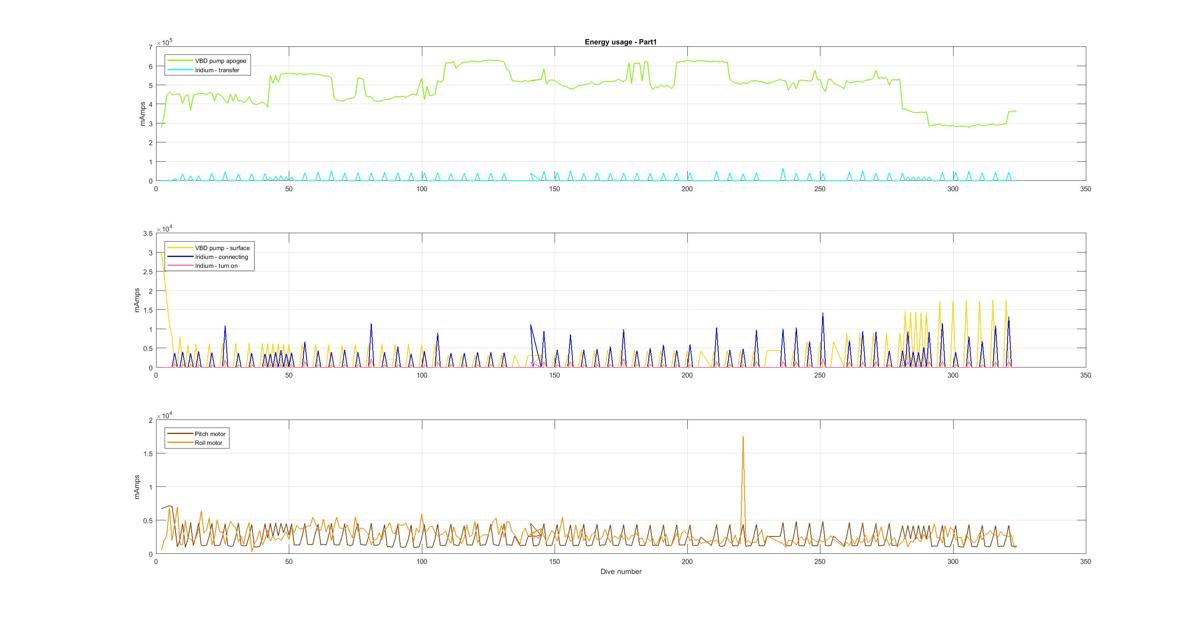Image resolution: width=1200 pixels, height=622 pixels.
Task: Click the 'Dive number' x-axis label
Action: click(x=621, y=572)
